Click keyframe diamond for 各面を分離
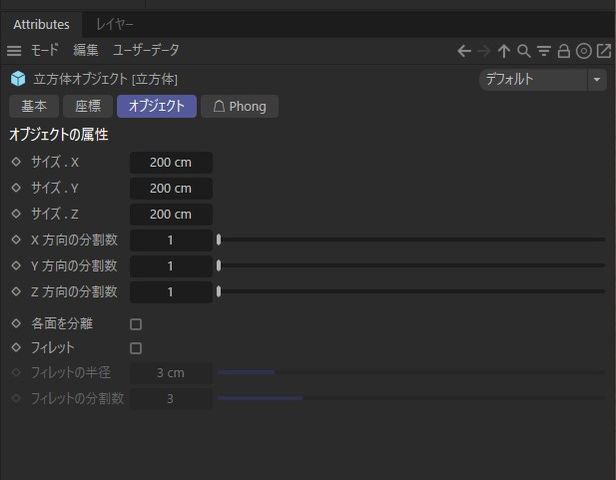Screen dimensions: 616x480 pyautogui.click(x=16, y=323)
